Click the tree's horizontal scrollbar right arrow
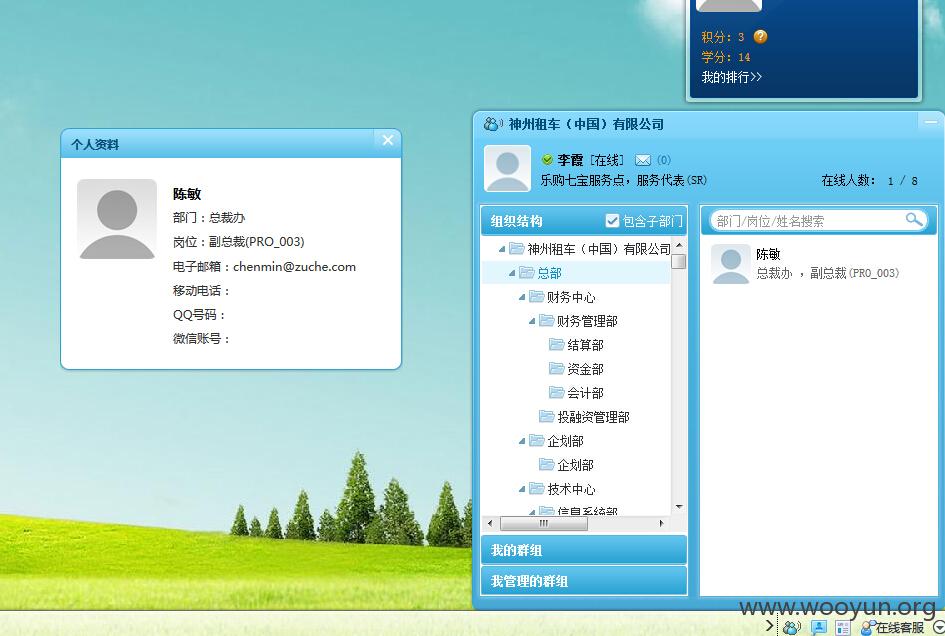The image size is (945, 636). 662,523
